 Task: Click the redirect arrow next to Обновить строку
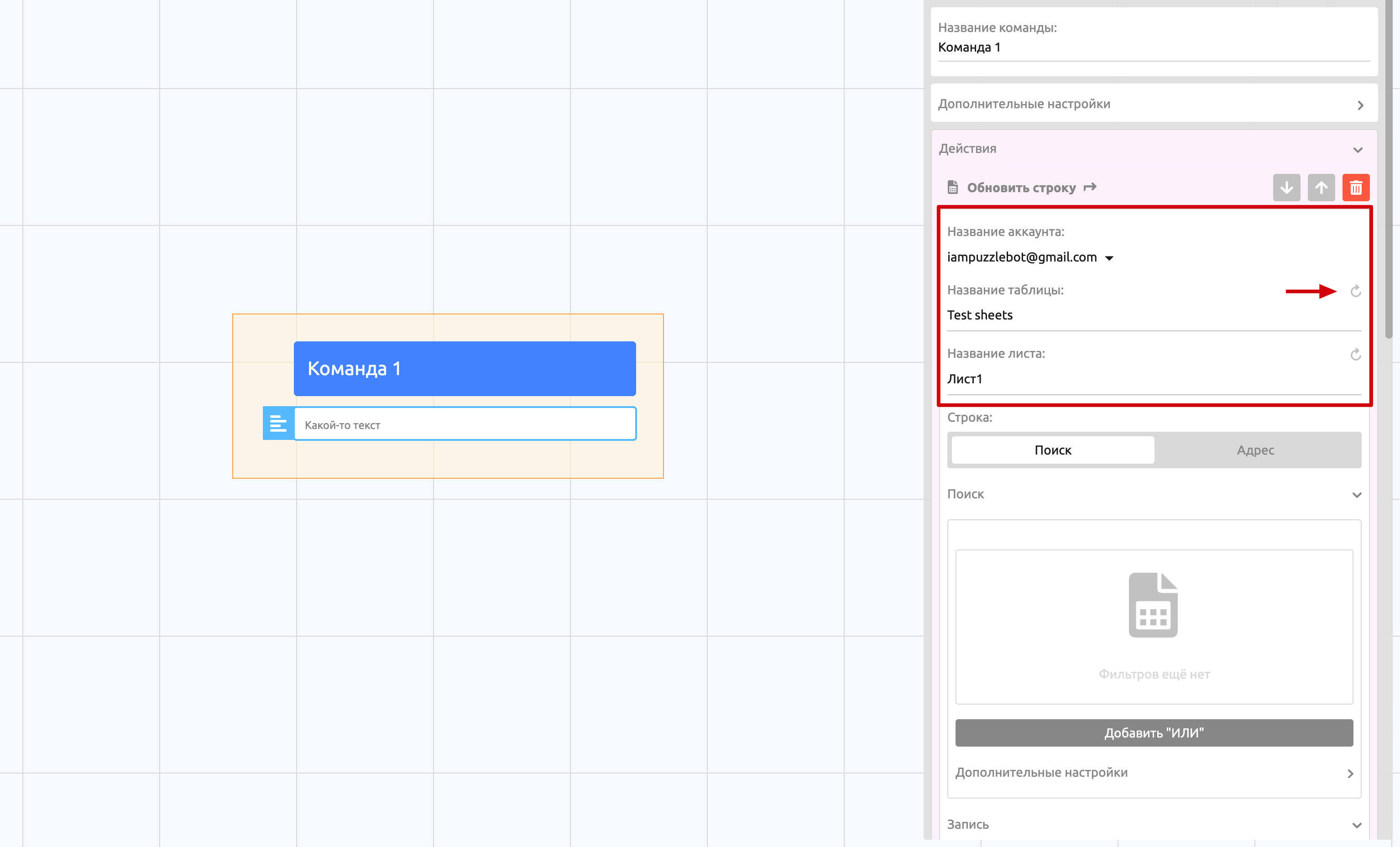coord(1089,187)
